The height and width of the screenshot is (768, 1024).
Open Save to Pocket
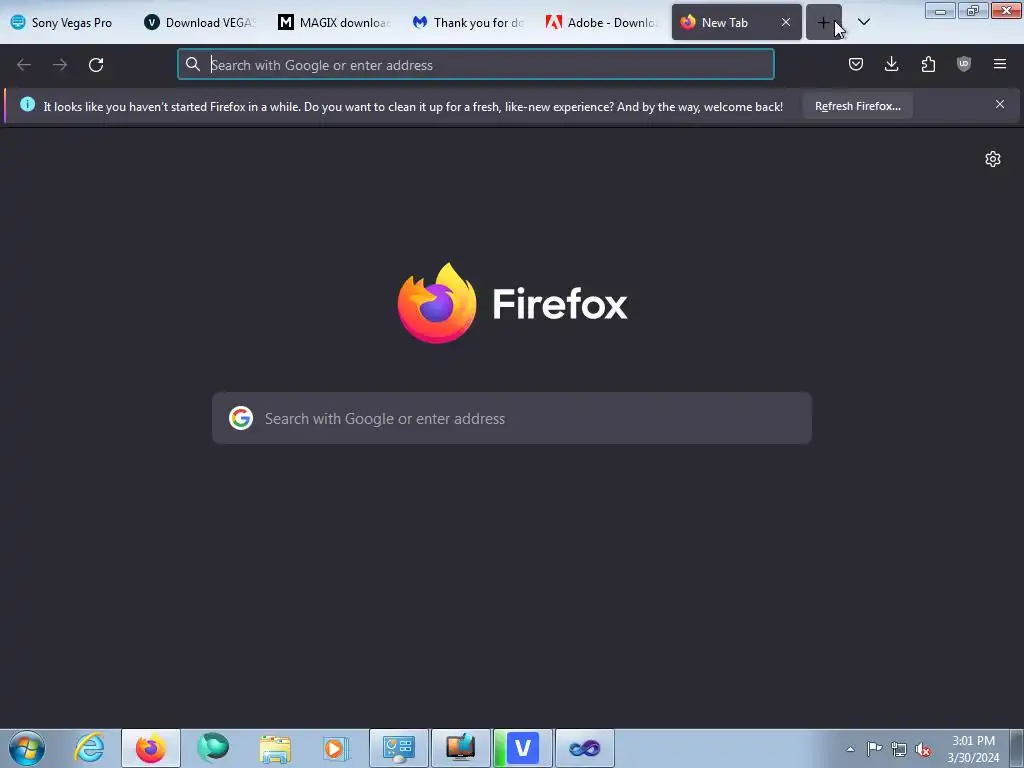[856, 64]
